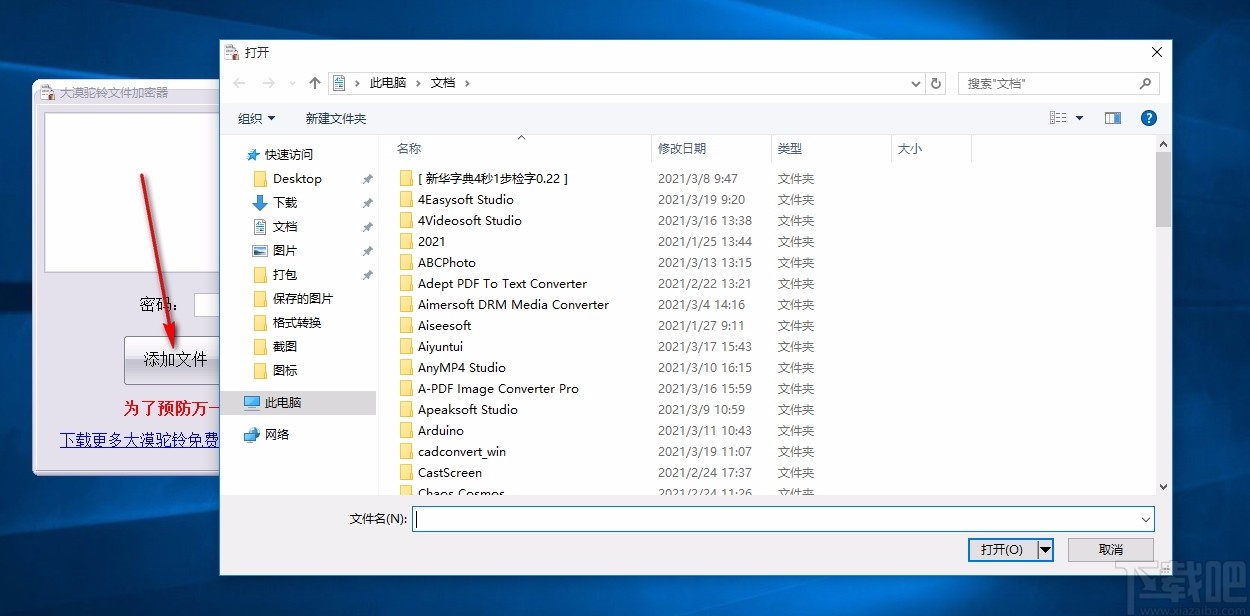1250x616 pixels.
Task: Select the Aiseesoft folder icon
Action: pyautogui.click(x=405, y=325)
